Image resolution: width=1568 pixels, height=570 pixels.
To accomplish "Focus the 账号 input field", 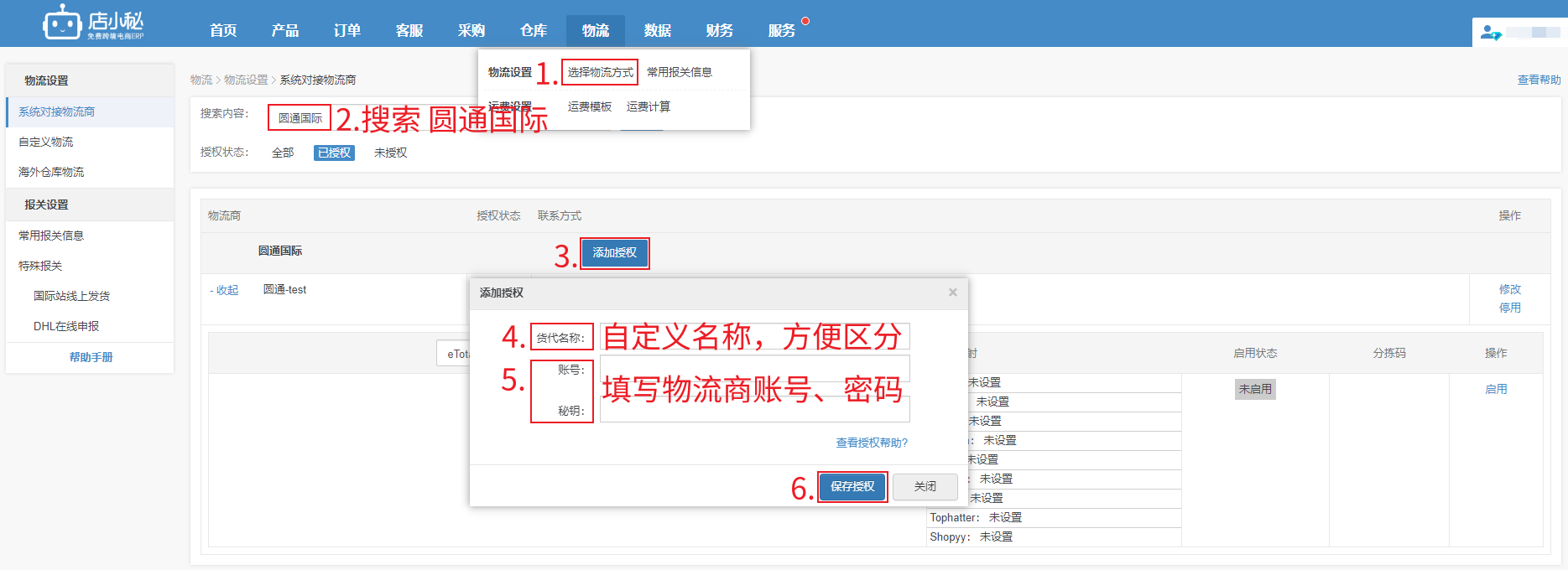I will coord(754,368).
